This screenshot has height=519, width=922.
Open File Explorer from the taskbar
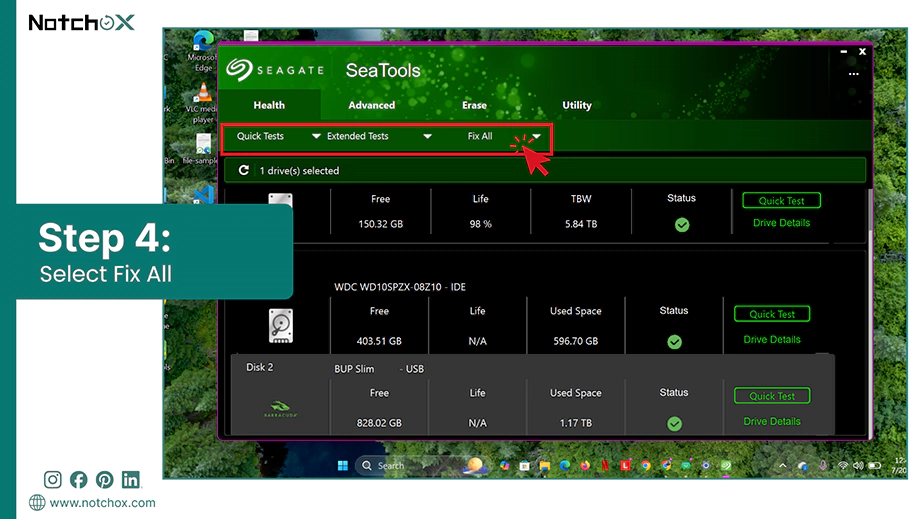pos(544,466)
